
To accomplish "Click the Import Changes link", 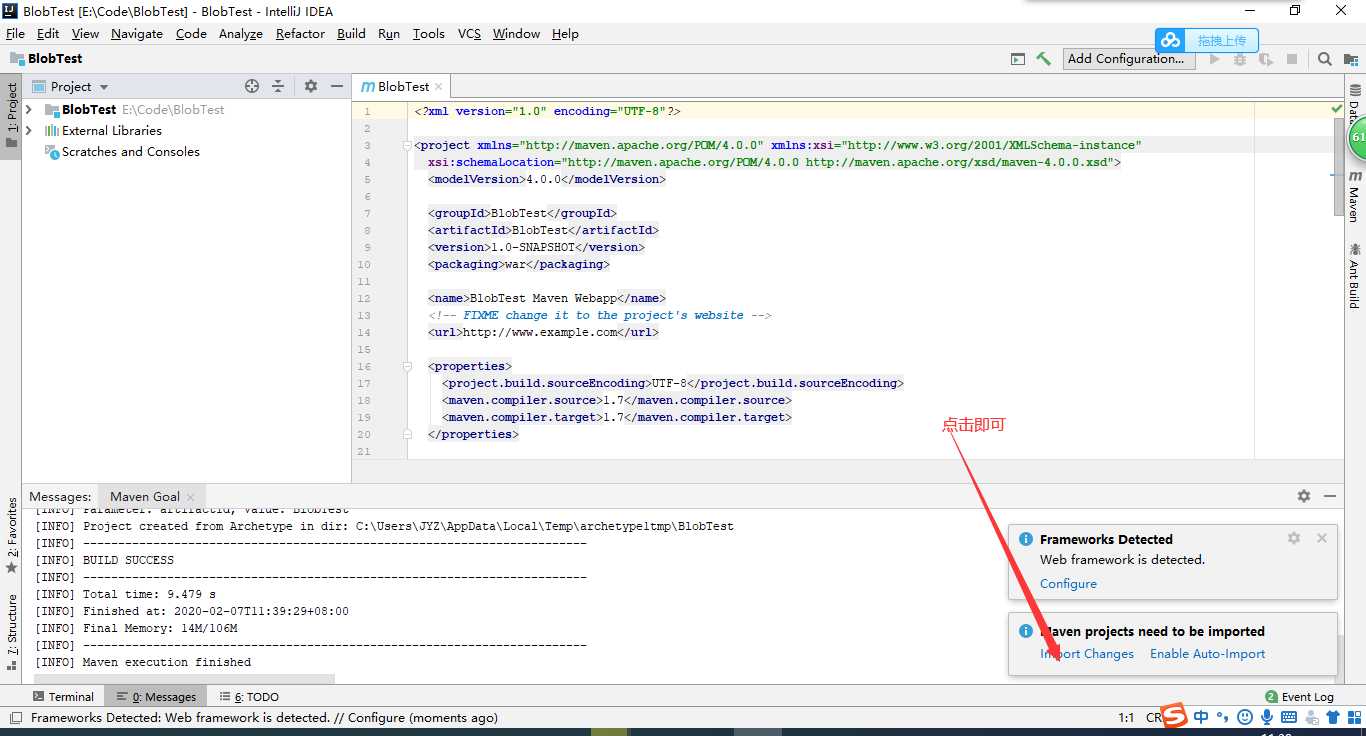I will click(x=1087, y=653).
